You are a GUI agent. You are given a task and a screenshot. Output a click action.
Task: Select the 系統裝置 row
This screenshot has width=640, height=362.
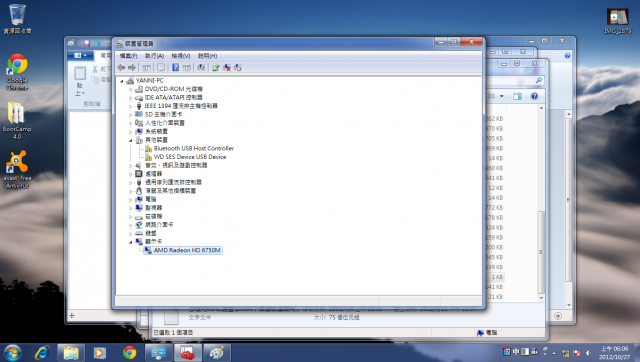pyautogui.click(x=156, y=131)
